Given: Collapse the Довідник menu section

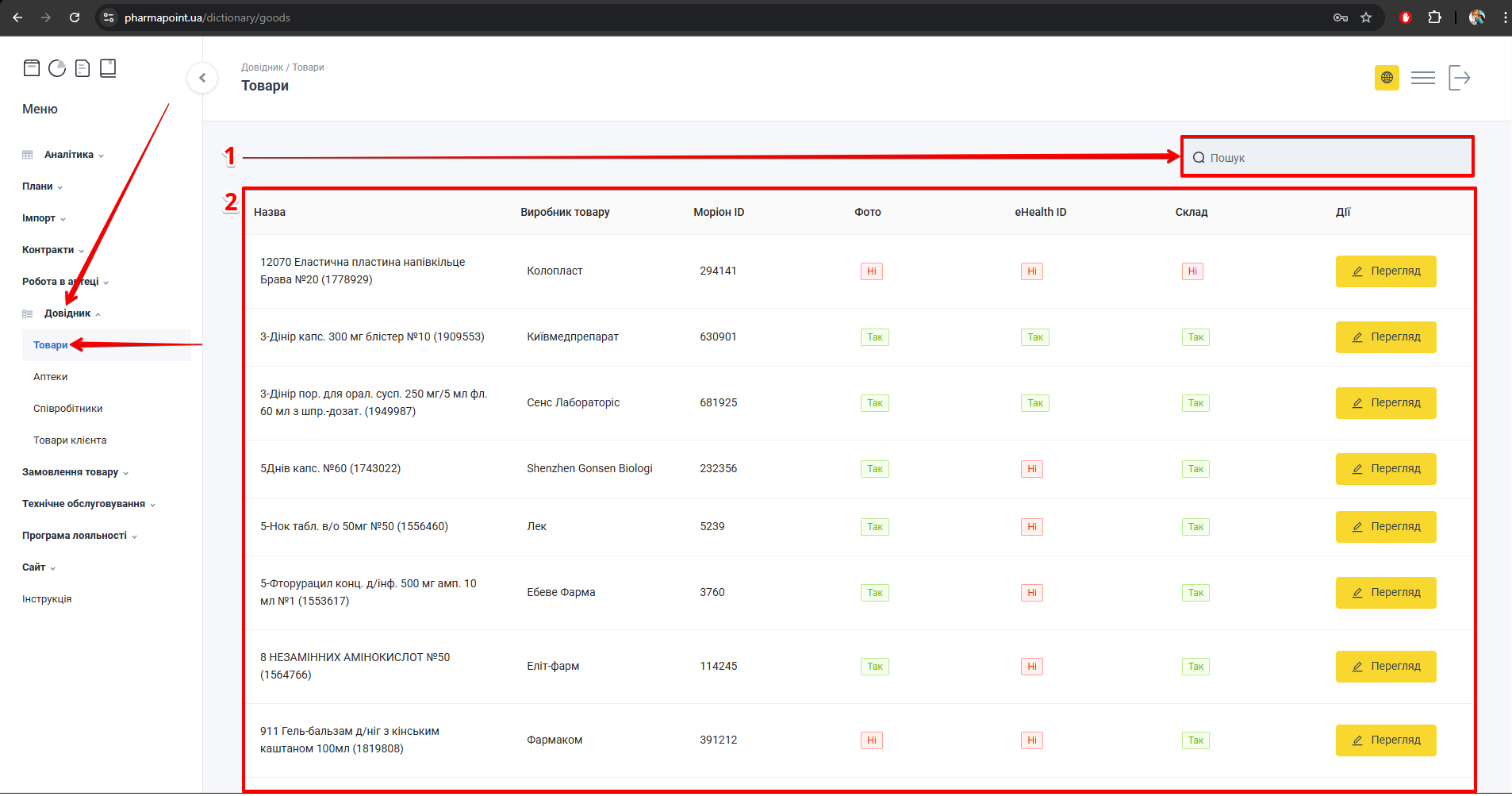Looking at the screenshot, I should click(x=67, y=313).
